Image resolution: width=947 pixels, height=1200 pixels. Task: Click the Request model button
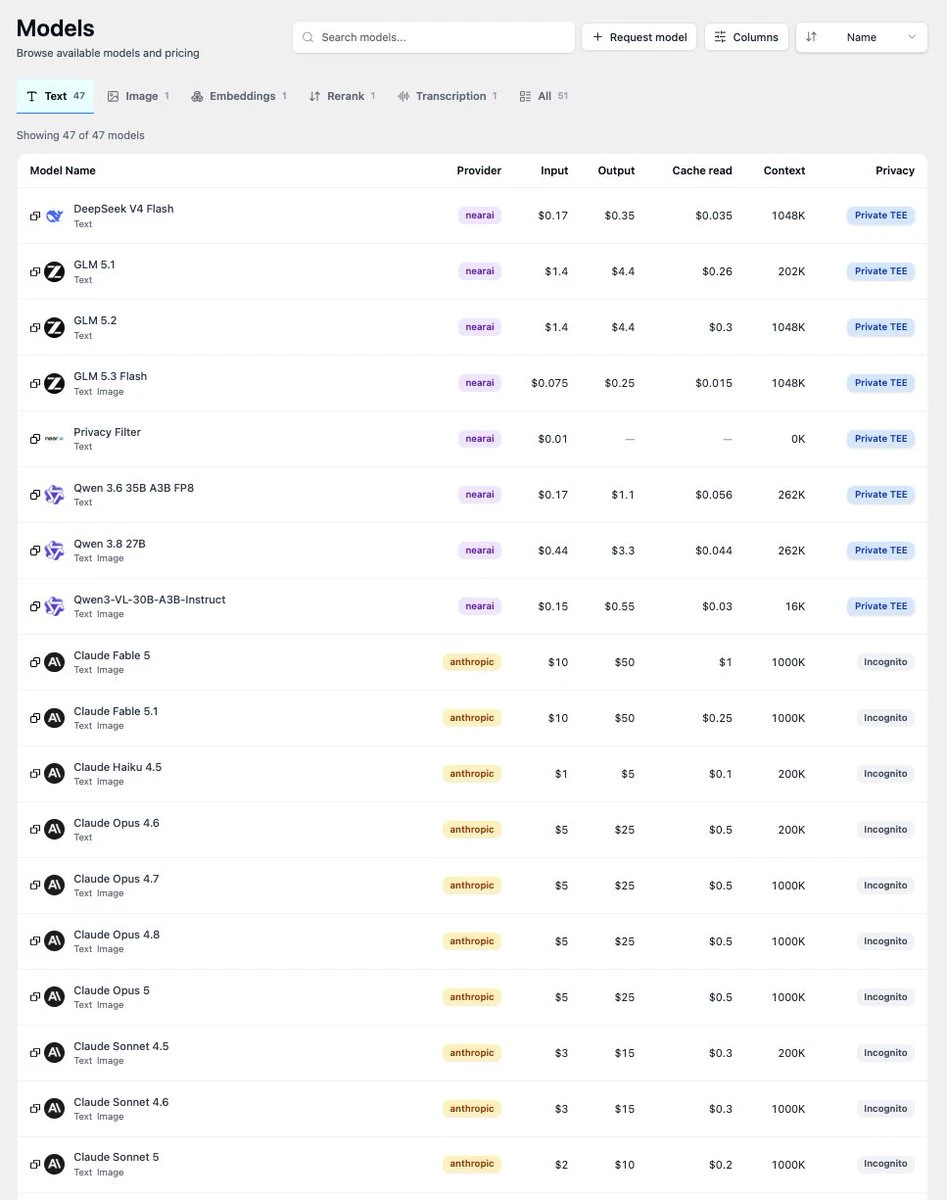(639, 37)
